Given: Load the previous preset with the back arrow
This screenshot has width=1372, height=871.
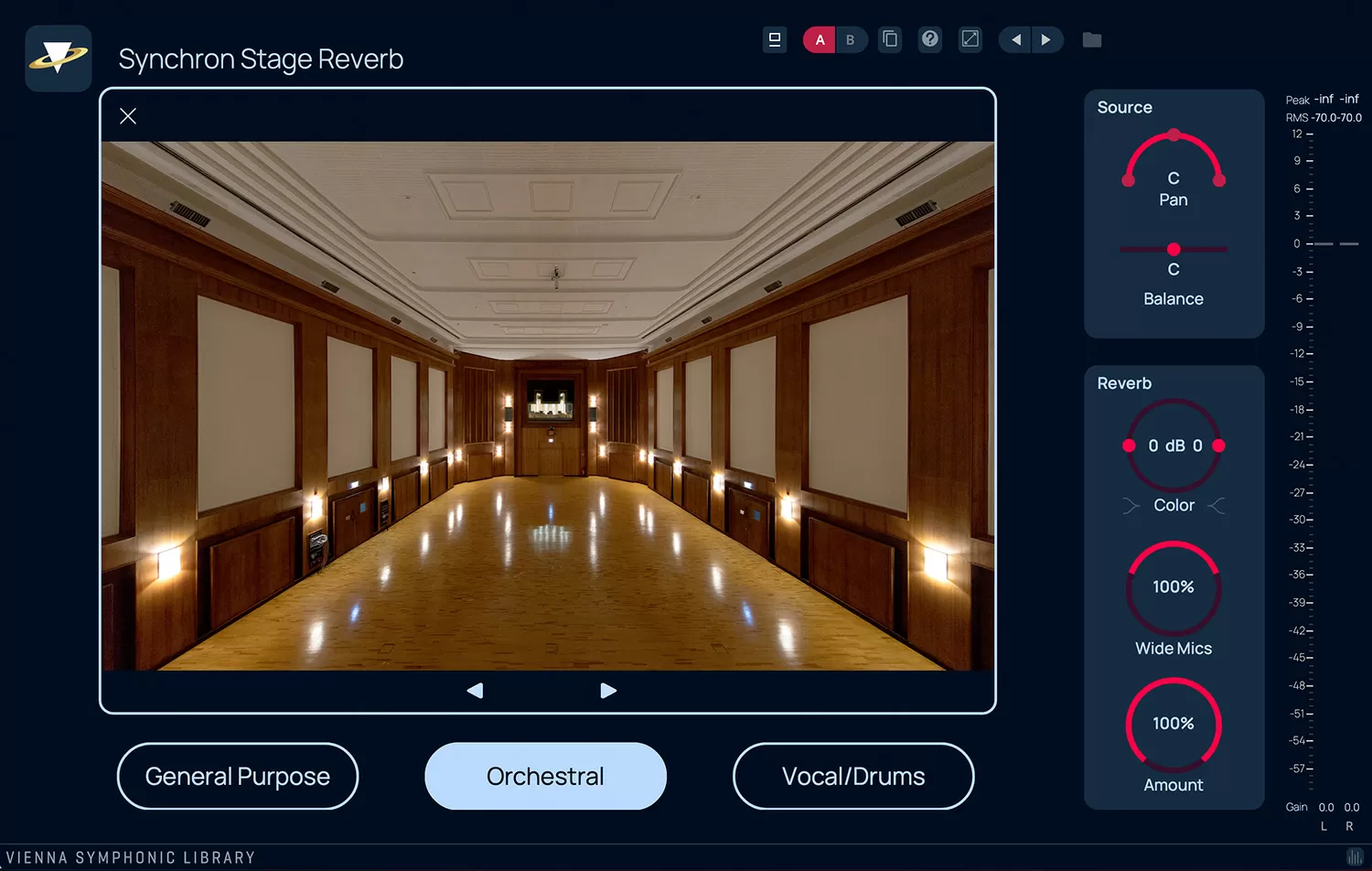Looking at the screenshot, I should coord(1014,39).
